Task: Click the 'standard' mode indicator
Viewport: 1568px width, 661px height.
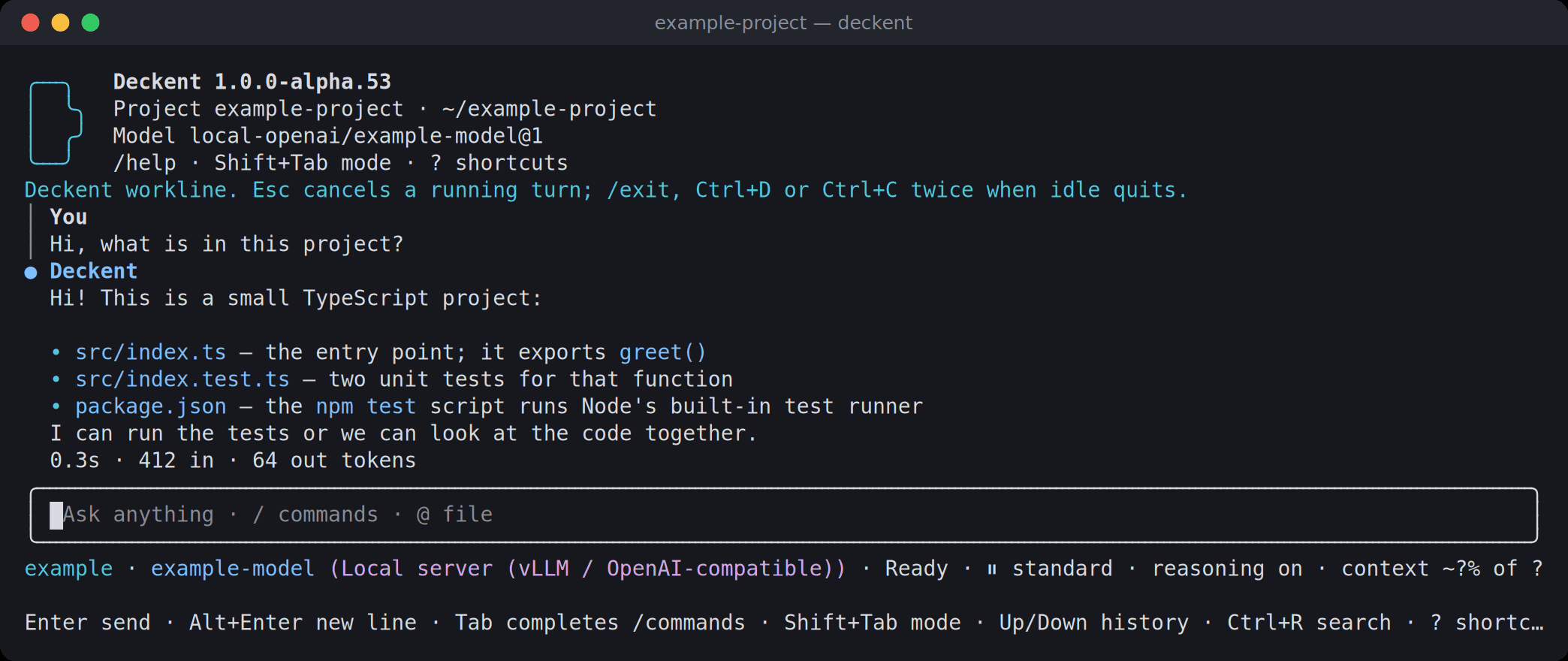Action: [1063, 569]
